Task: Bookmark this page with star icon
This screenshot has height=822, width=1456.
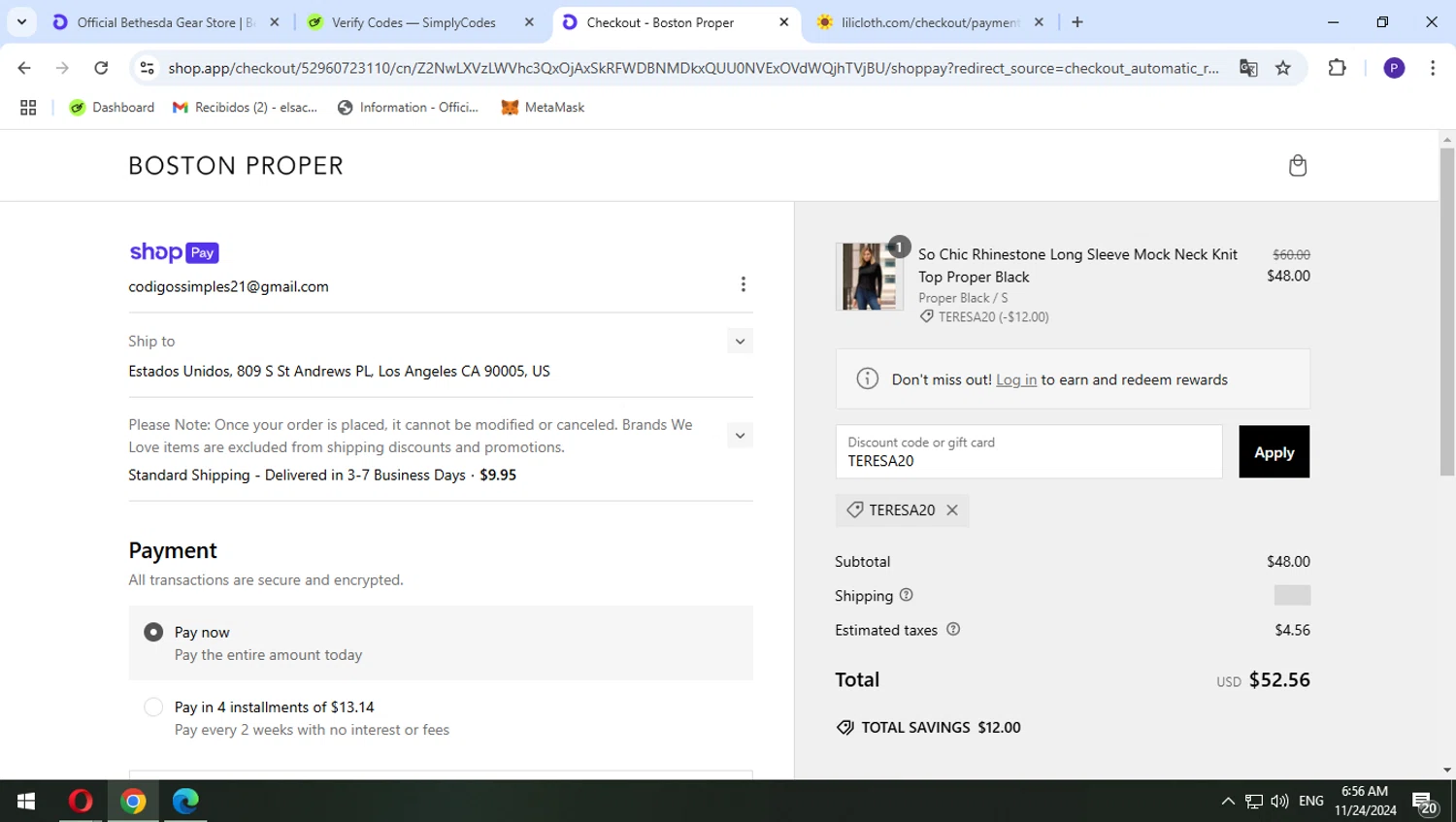Action: [1283, 68]
